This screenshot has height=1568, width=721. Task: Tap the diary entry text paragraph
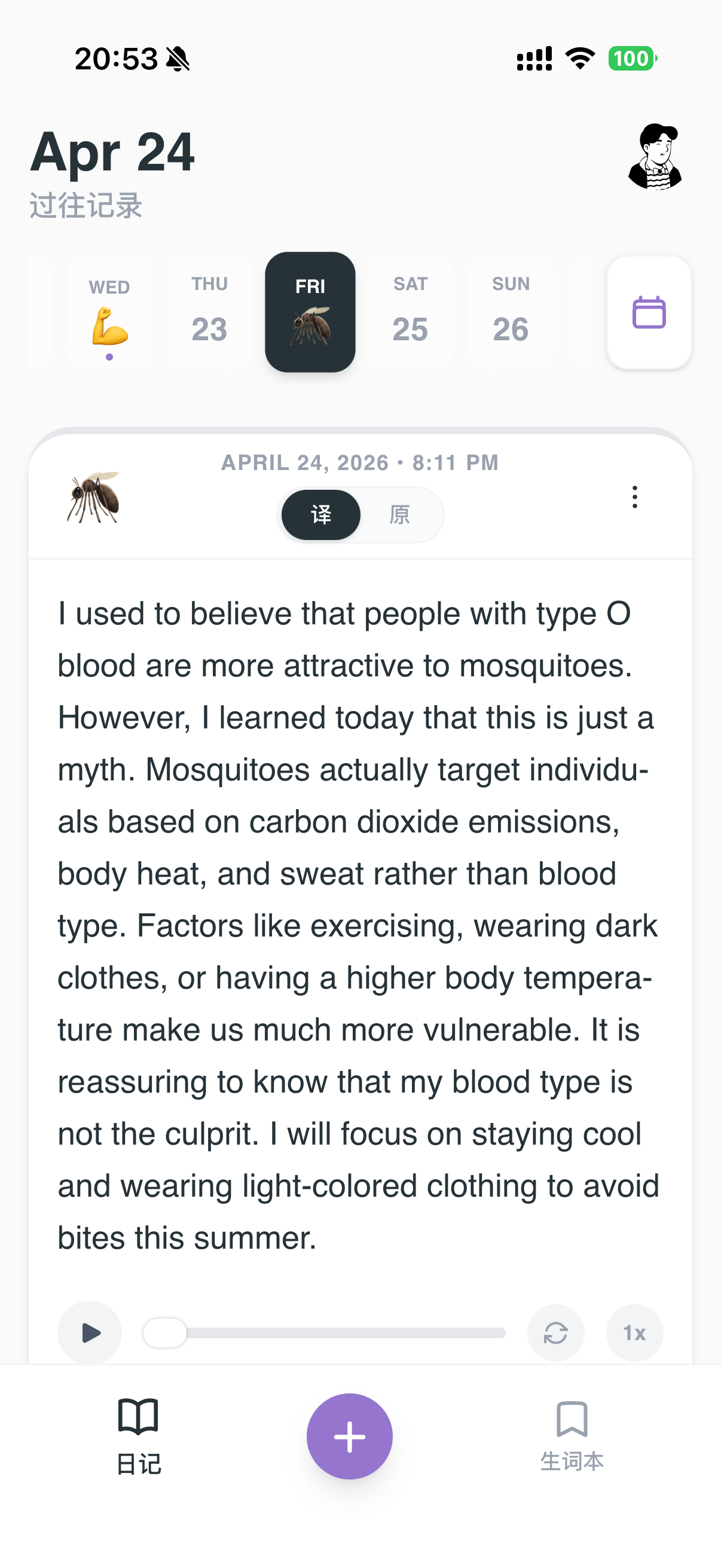click(359, 925)
